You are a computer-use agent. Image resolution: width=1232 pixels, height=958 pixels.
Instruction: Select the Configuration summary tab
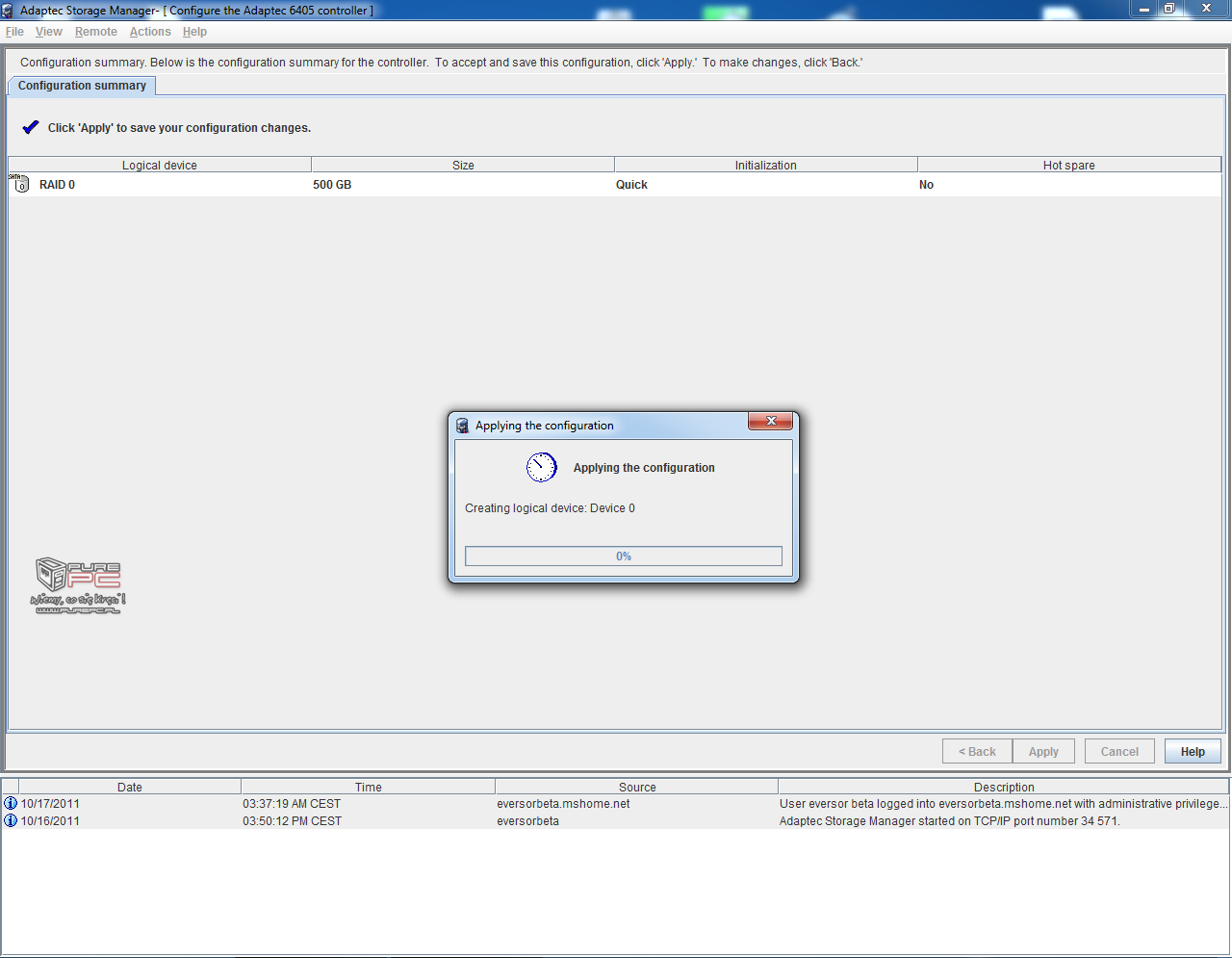[x=82, y=86]
